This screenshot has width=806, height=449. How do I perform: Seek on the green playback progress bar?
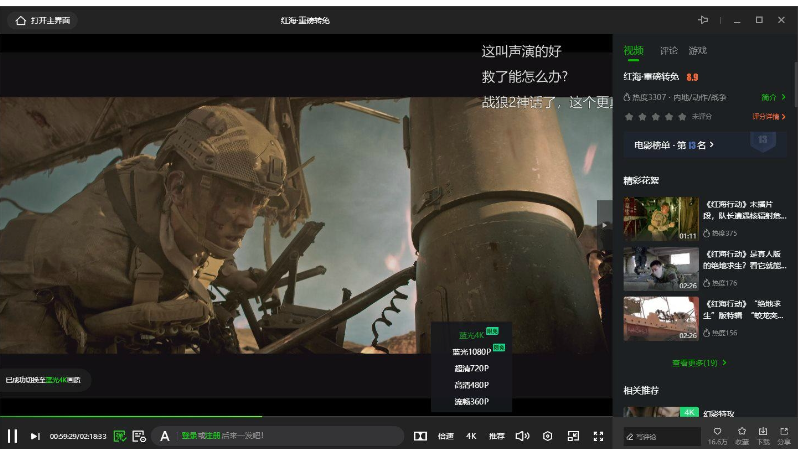(306, 417)
